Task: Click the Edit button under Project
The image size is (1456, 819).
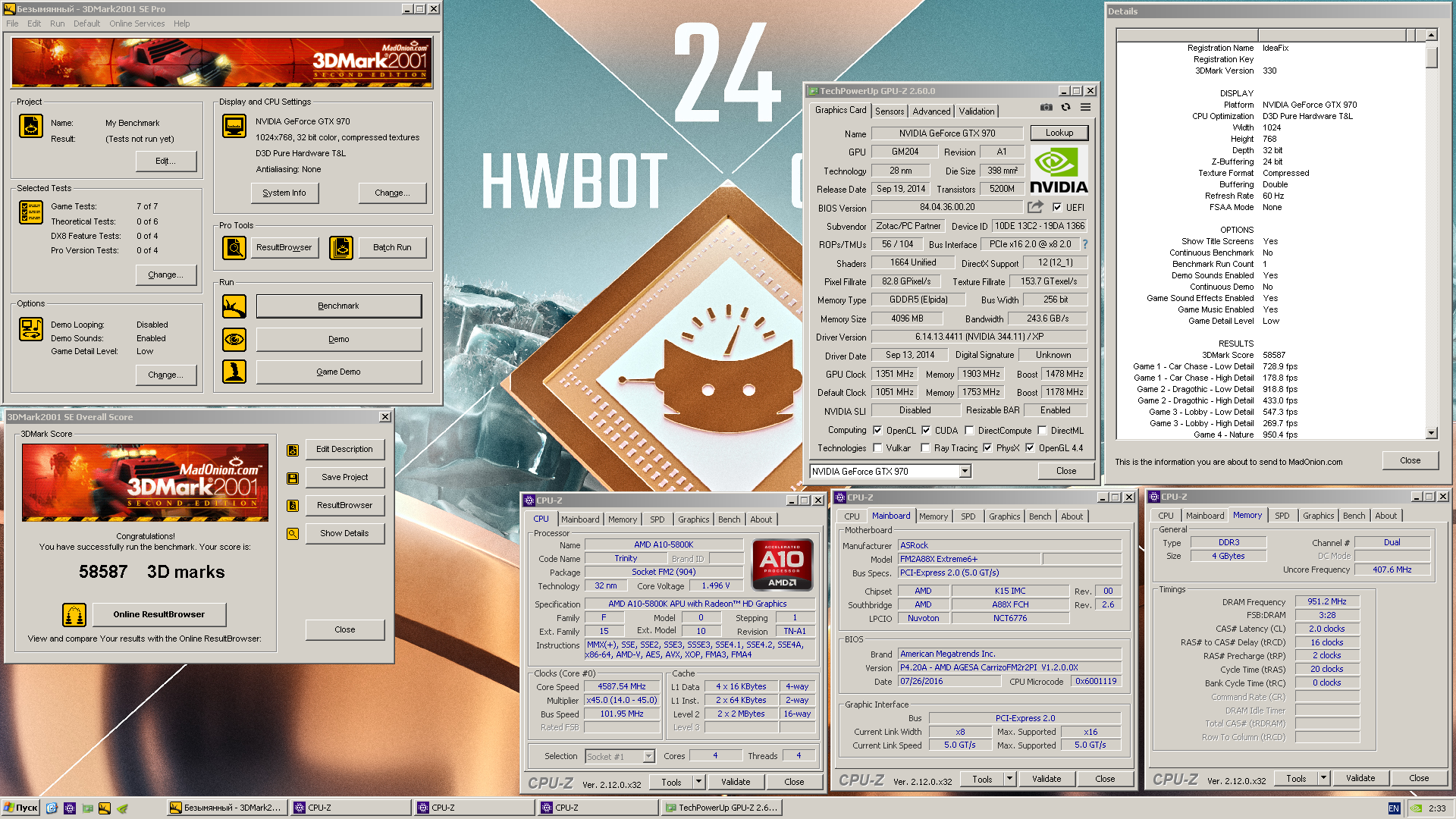Action: tap(166, 162)
